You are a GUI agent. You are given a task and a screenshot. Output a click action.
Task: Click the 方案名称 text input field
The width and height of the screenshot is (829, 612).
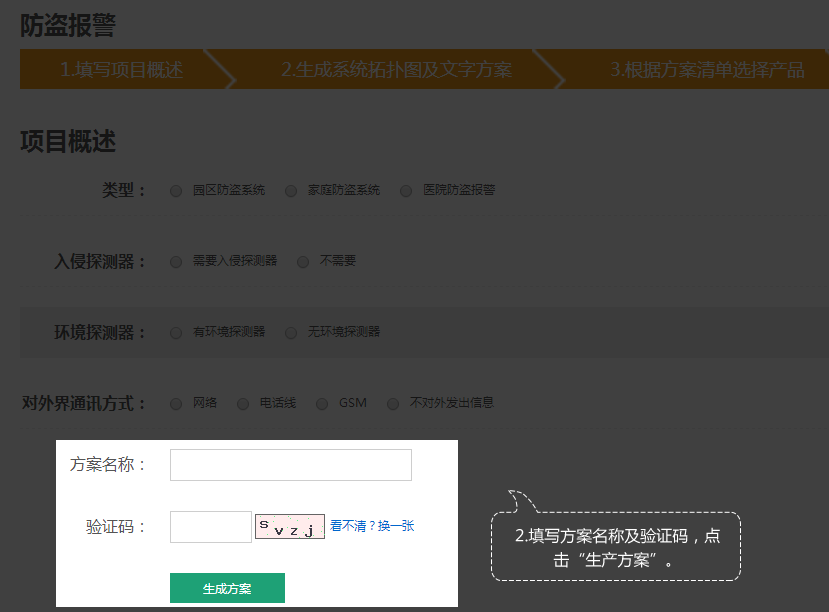290,465
